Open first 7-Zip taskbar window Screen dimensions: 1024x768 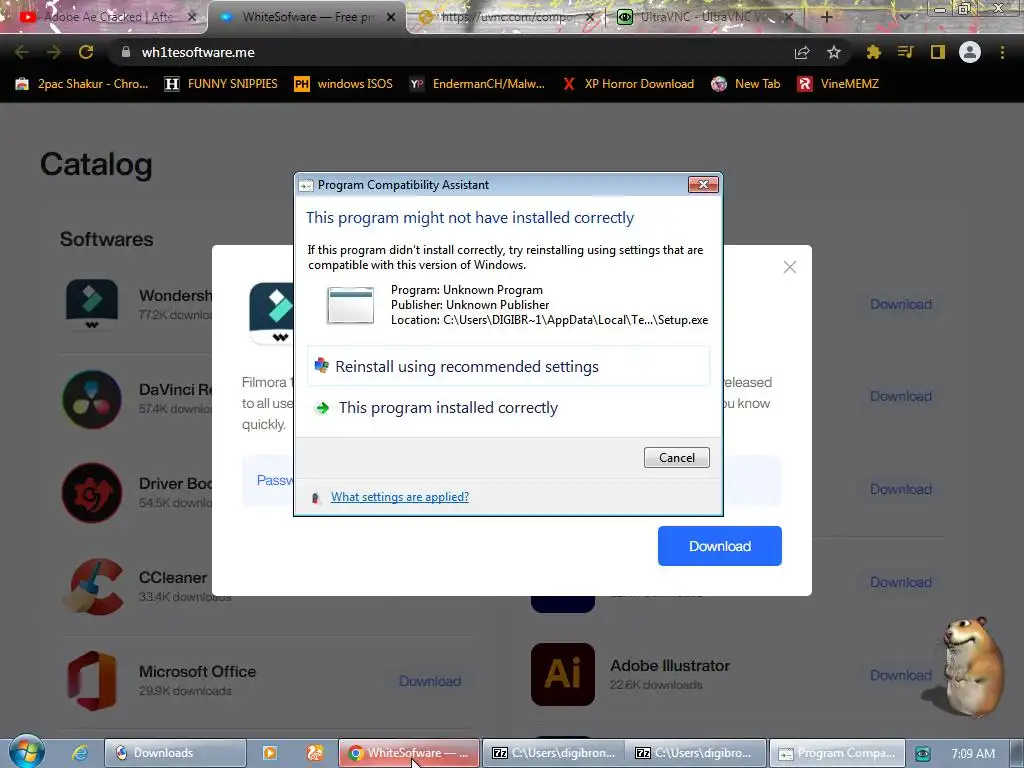click(553, 753)
